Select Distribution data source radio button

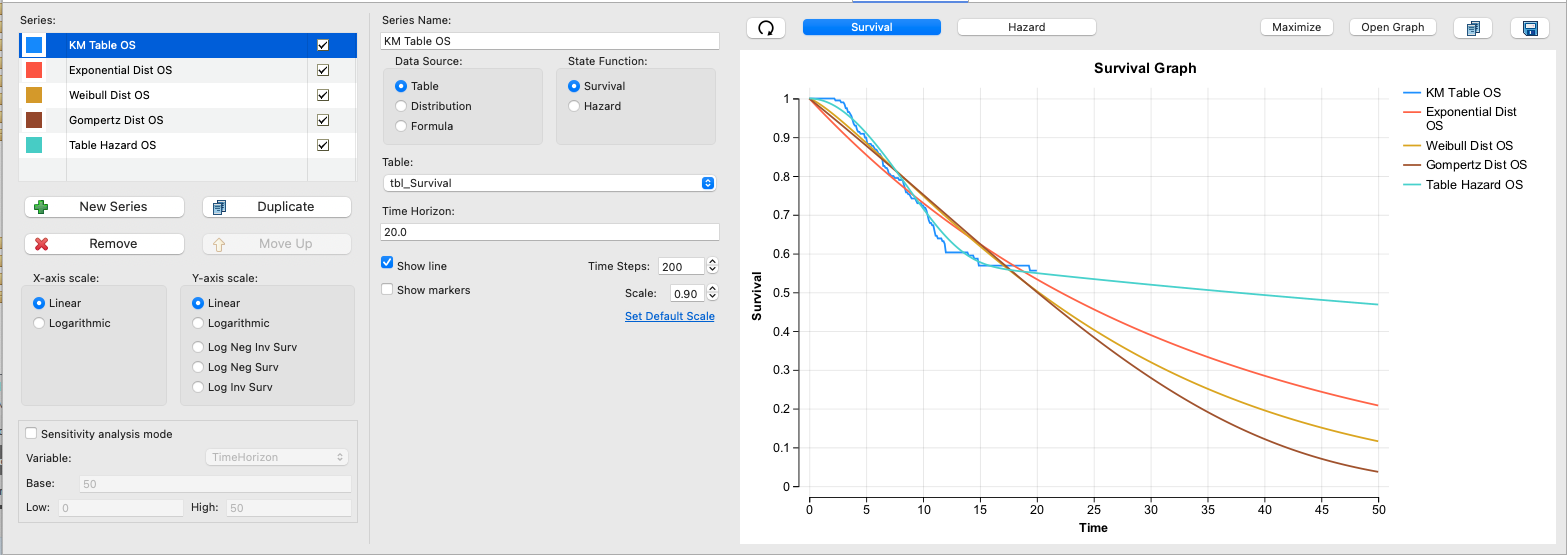point(402,106)
